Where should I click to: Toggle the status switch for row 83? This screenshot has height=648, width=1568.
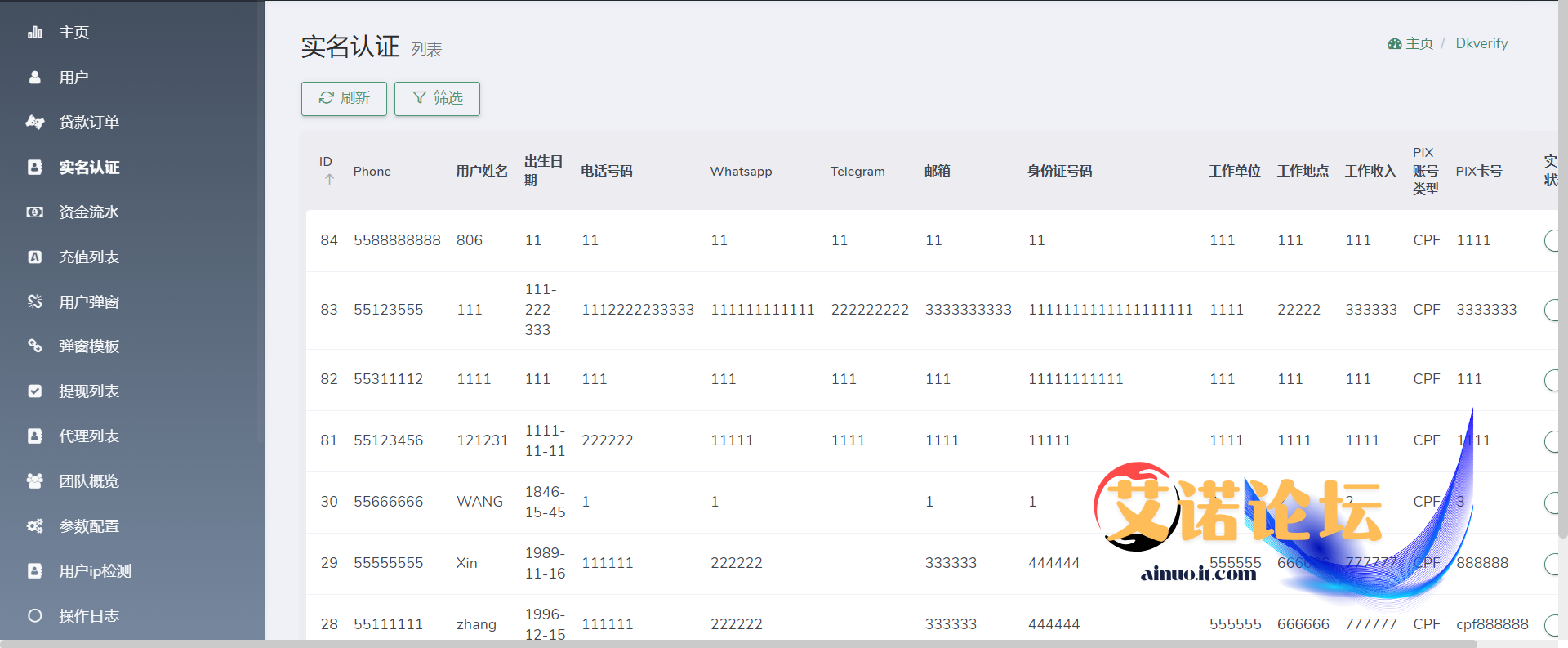coord(1552,311)
